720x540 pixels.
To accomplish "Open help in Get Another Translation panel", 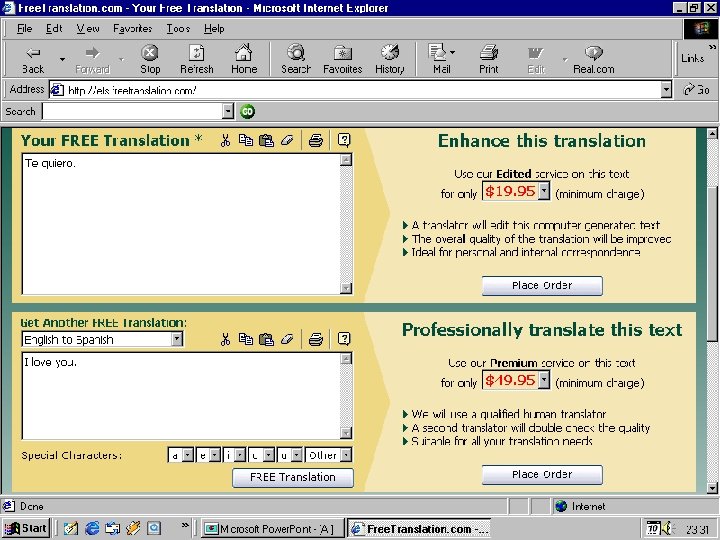I will click(x=344, y=339).
